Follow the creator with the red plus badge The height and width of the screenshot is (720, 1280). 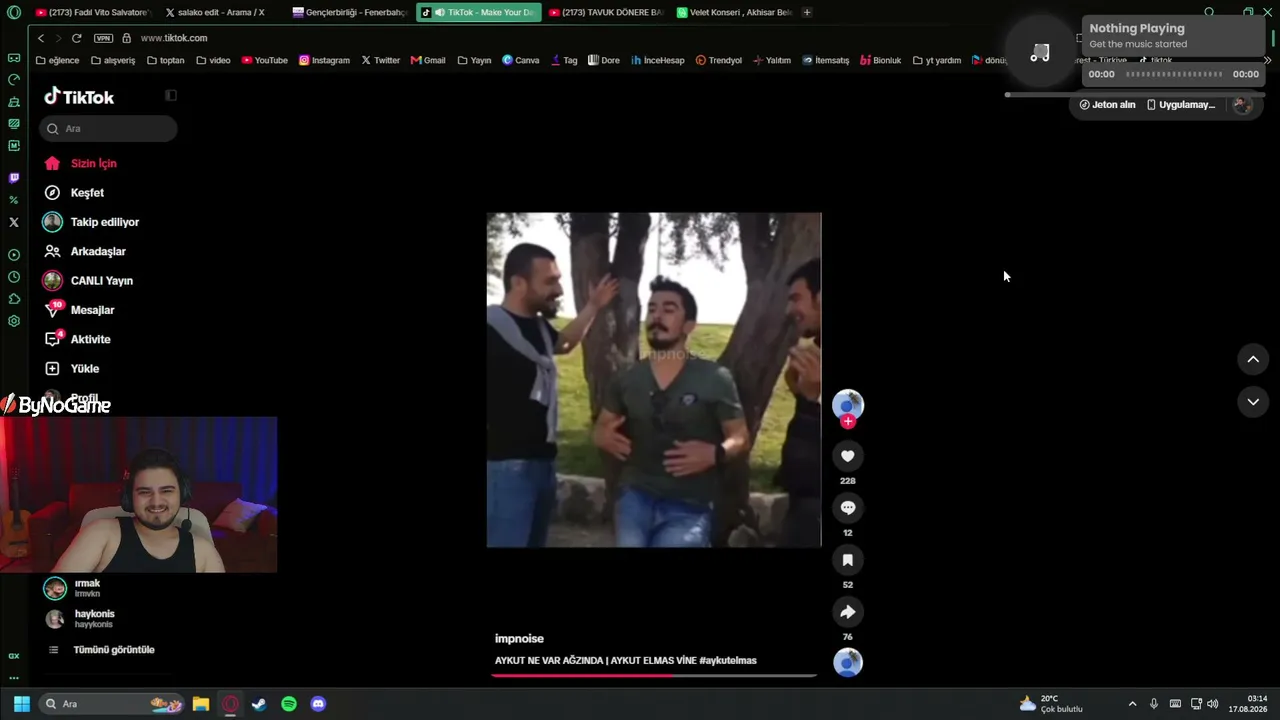click(848, 422)
